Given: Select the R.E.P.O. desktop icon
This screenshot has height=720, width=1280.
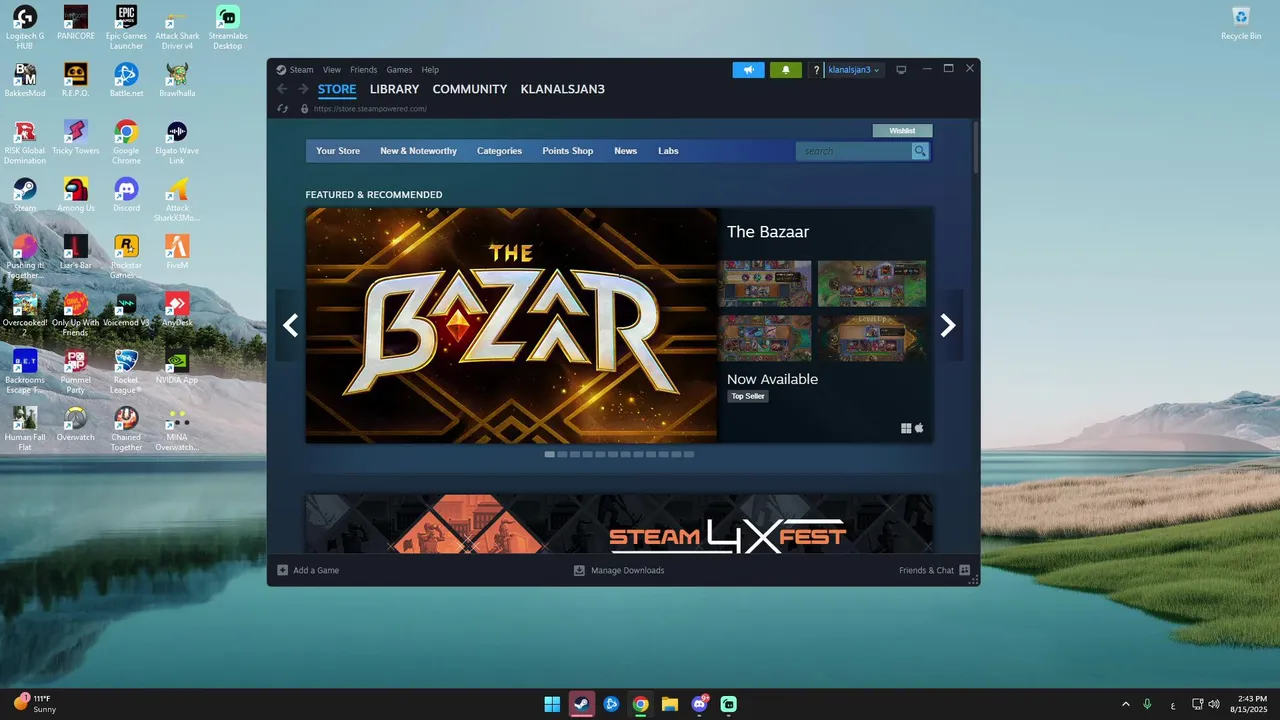Looking at the screenshot, I should [x=75, y=80].
